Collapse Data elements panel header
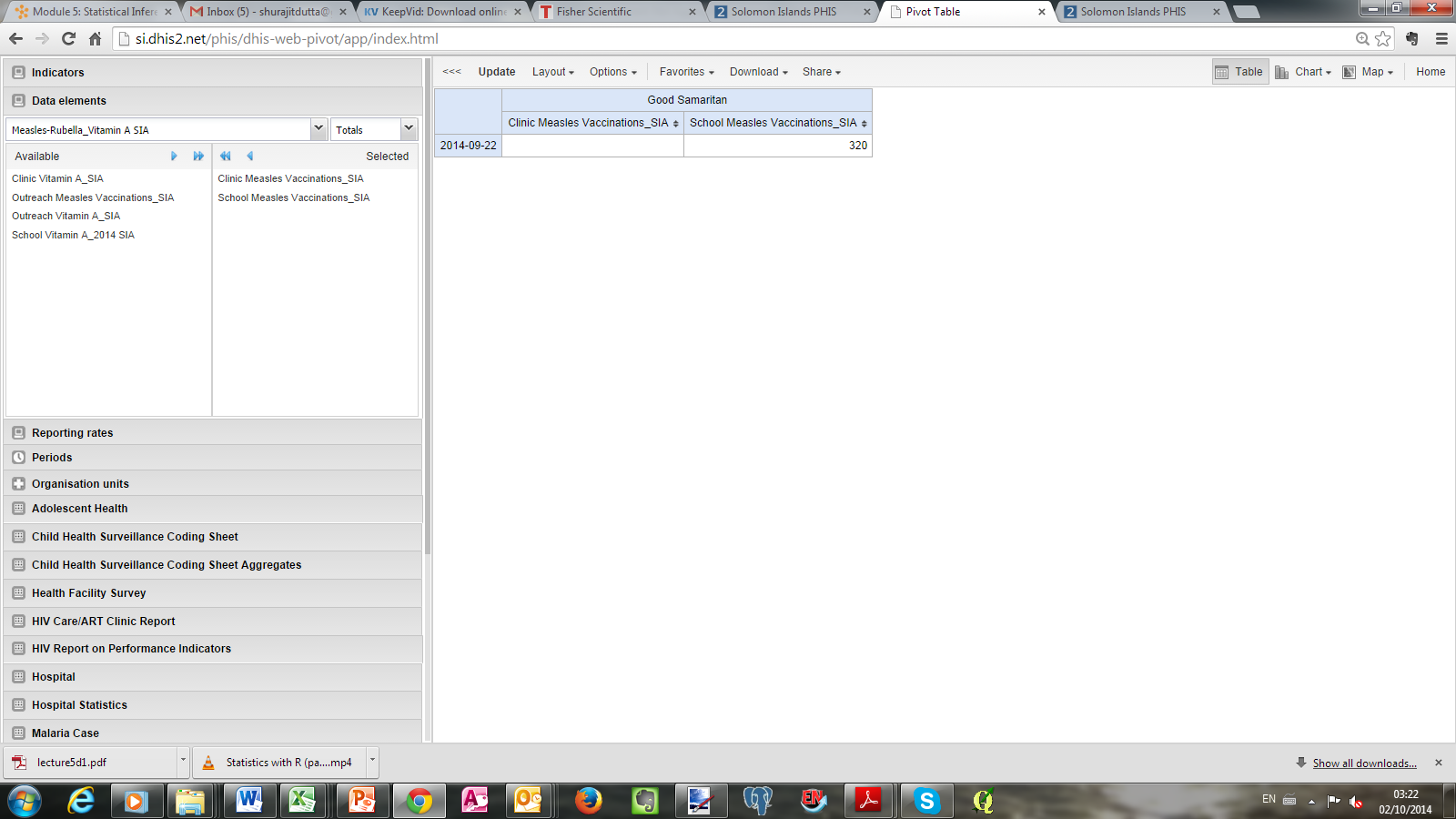This screenshot has height=819, width=1456. [x=213, y=101]
